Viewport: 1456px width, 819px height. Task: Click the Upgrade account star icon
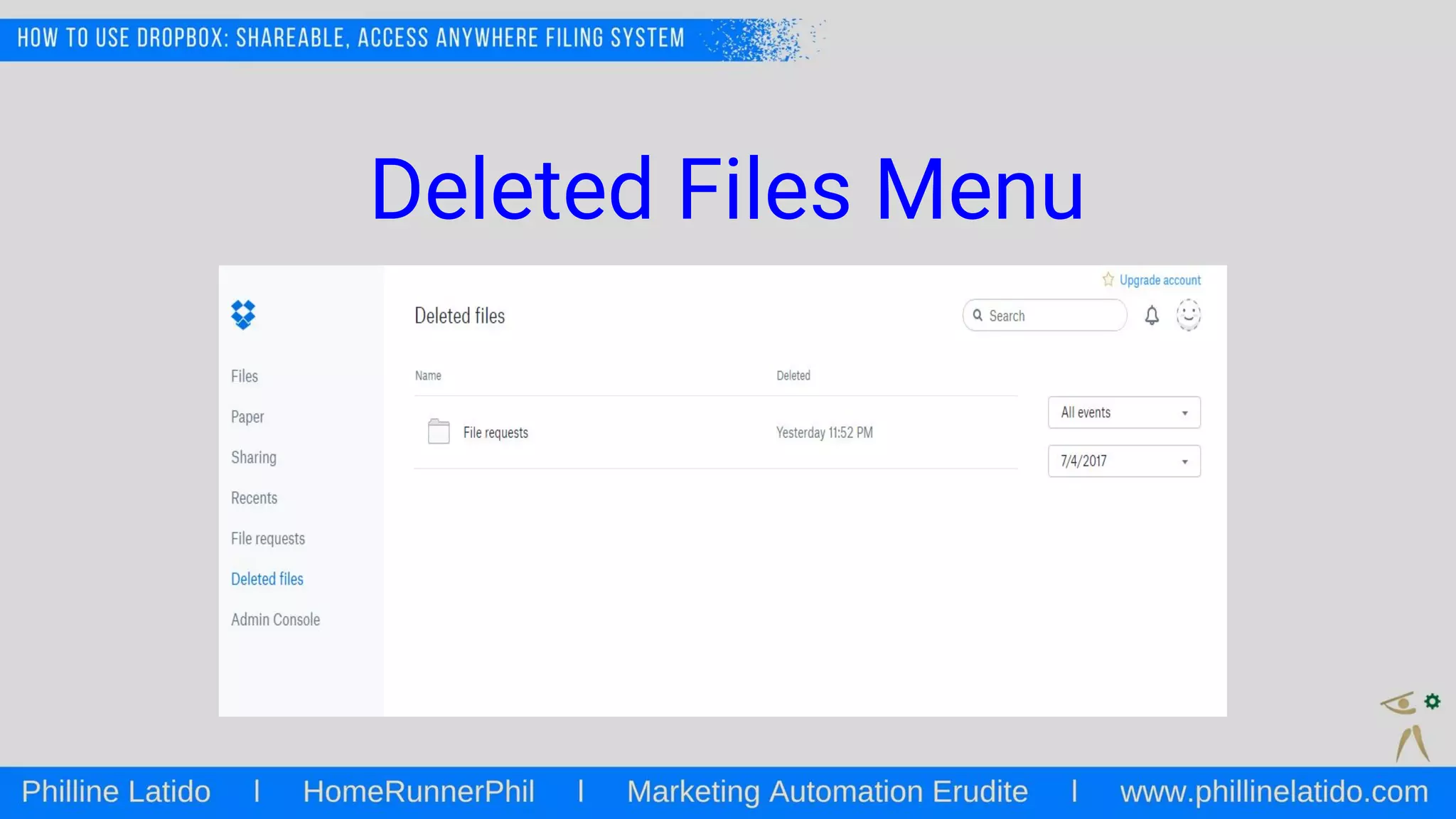click(x=1108, y=279)
